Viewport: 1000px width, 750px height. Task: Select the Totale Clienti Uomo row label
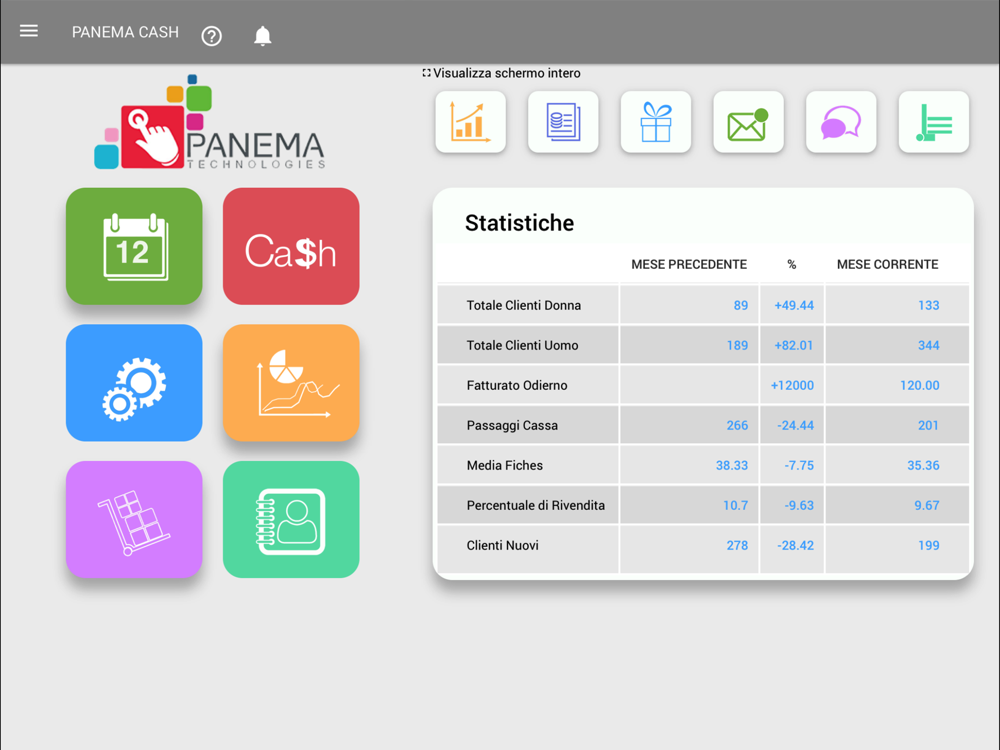522,346
